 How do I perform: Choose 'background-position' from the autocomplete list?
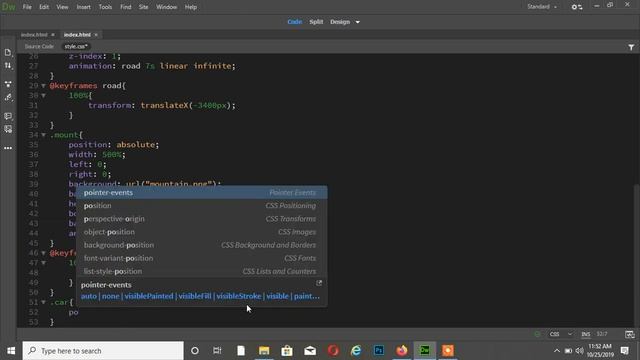click(202, 245)
